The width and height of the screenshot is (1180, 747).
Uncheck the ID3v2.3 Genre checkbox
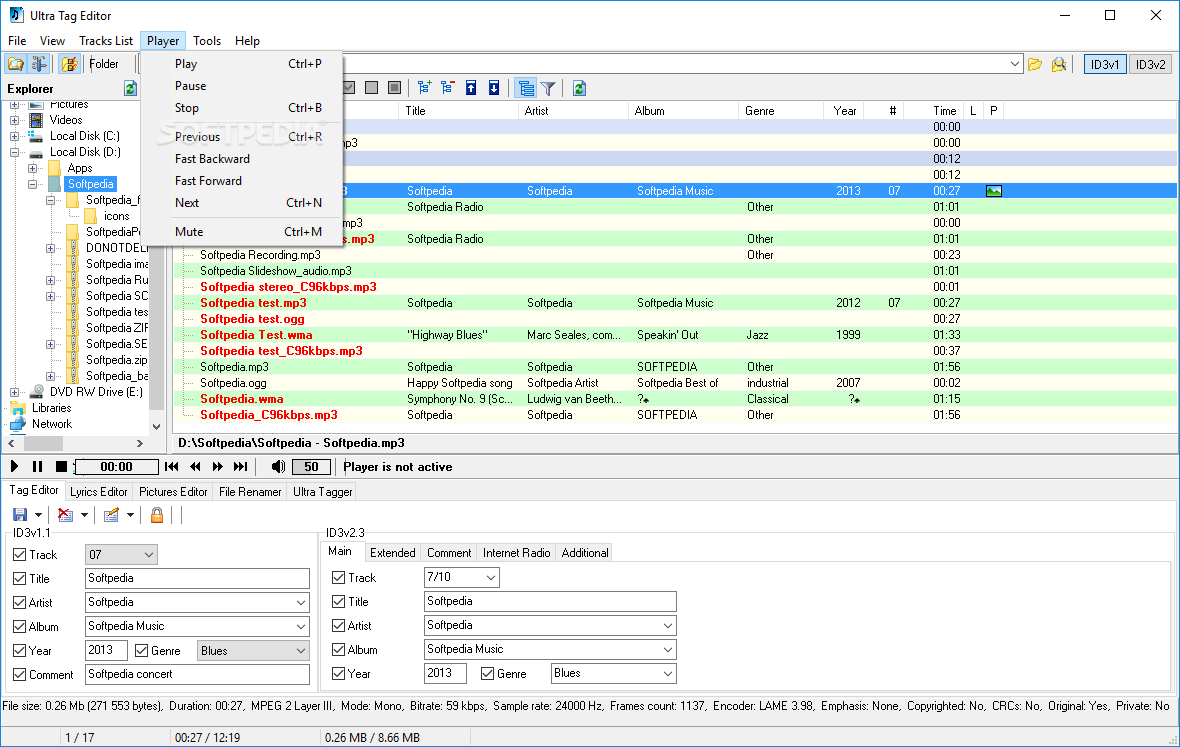pos(488,674)
